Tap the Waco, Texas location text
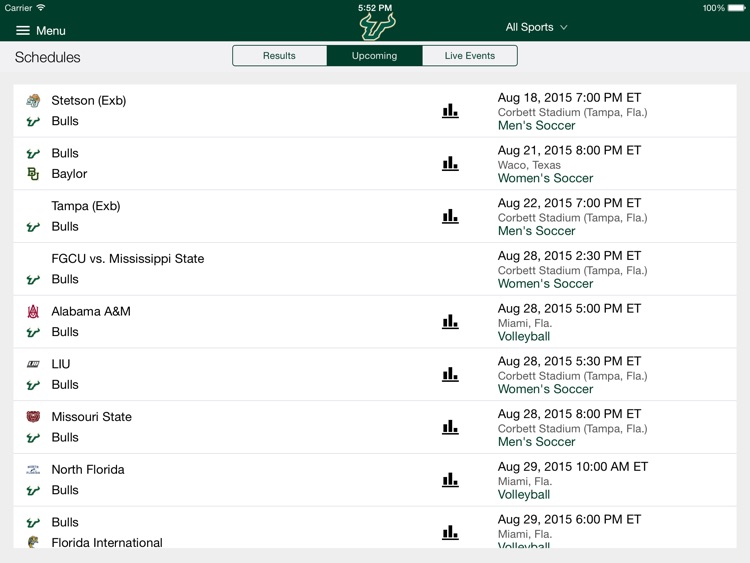This screenshot has height=563, width=750. tap(529, 165)
